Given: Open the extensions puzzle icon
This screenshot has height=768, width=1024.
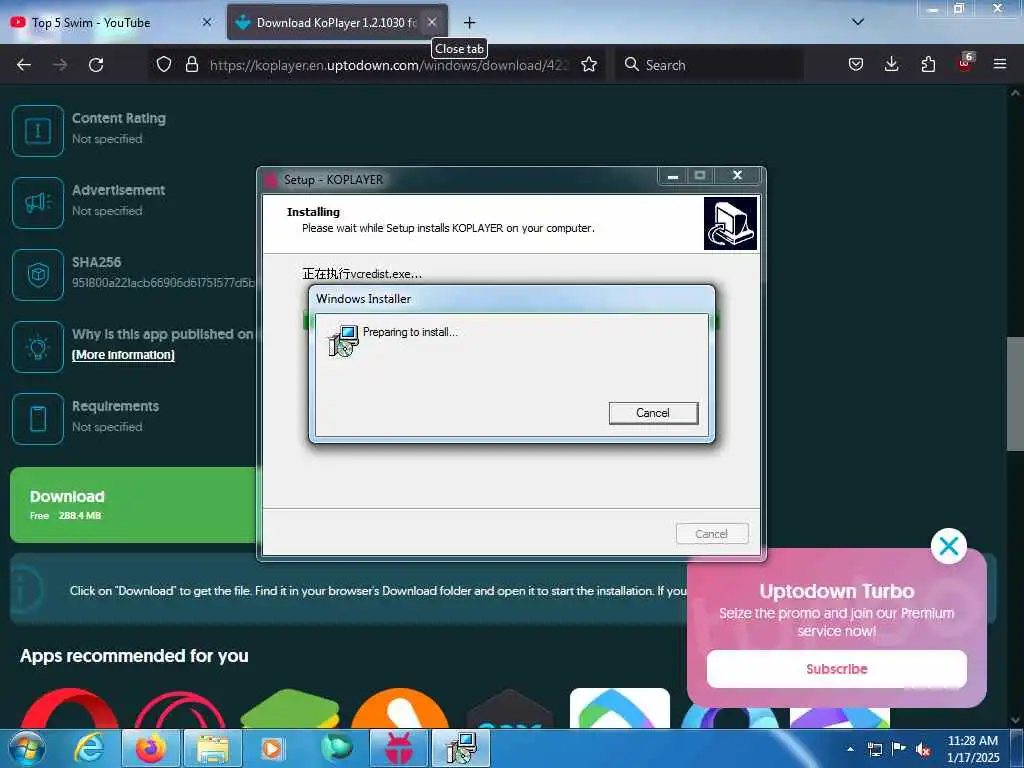Looking at the screenshot, I should click(x=928, y=64).
